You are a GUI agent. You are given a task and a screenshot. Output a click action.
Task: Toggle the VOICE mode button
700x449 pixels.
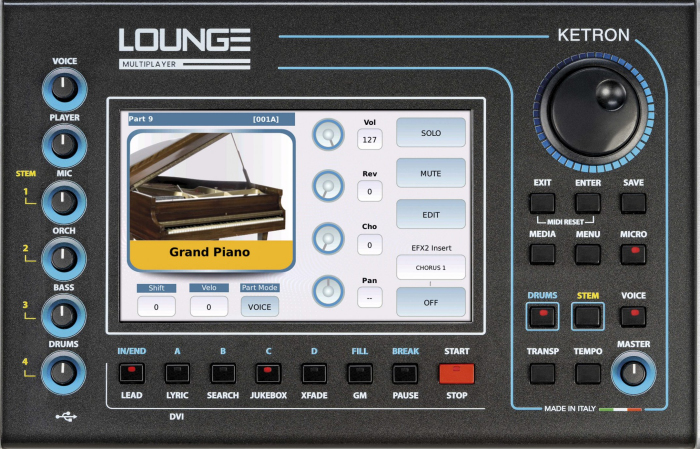point(633,316)
